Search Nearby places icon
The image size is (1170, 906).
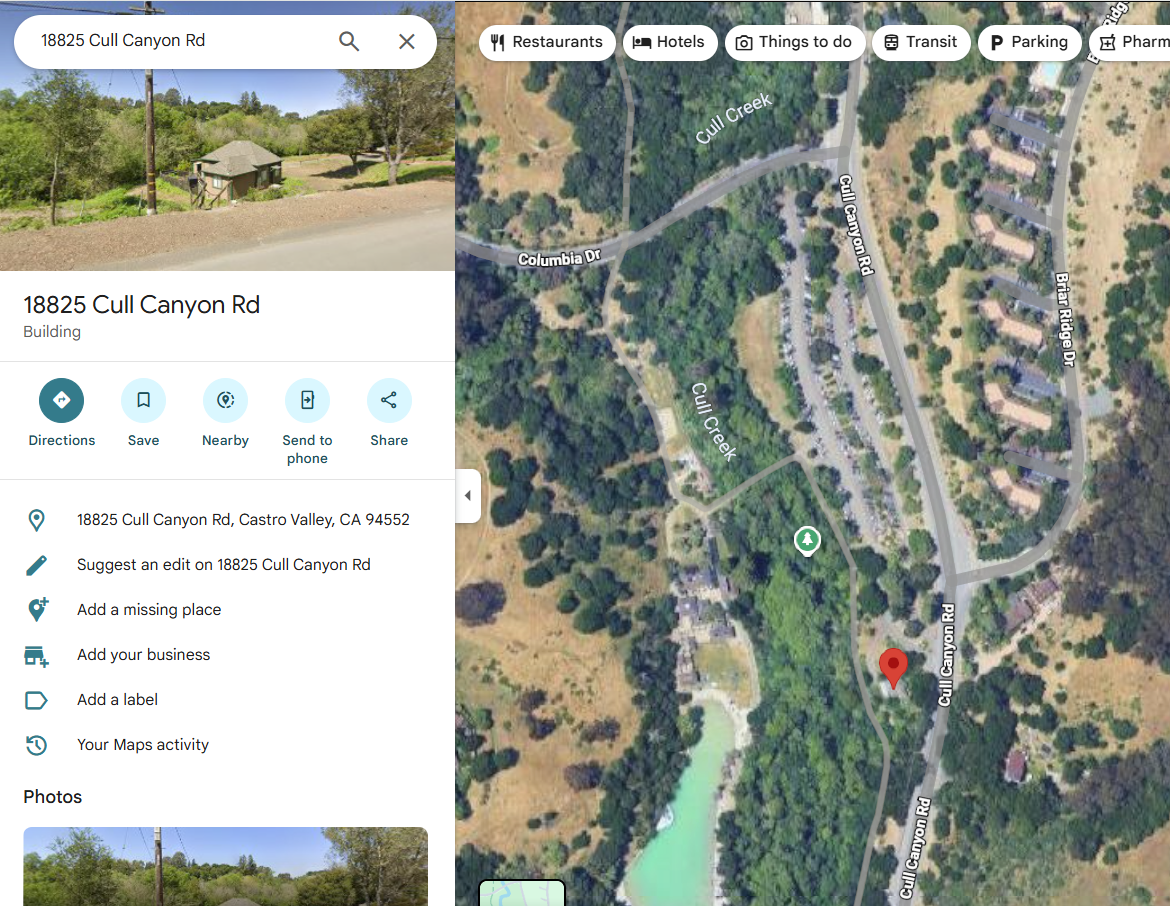point(225,401)
